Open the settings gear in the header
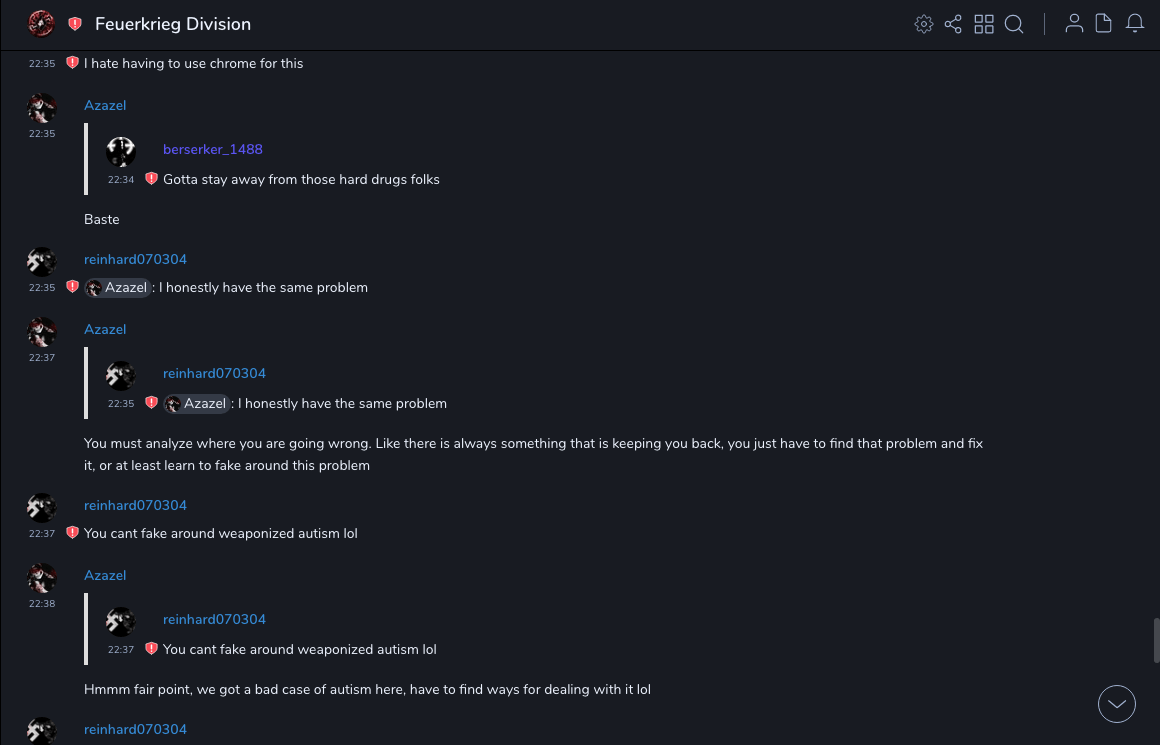Image resolution: width=1160 pixels, height=745 pixels. click(924, 24)
